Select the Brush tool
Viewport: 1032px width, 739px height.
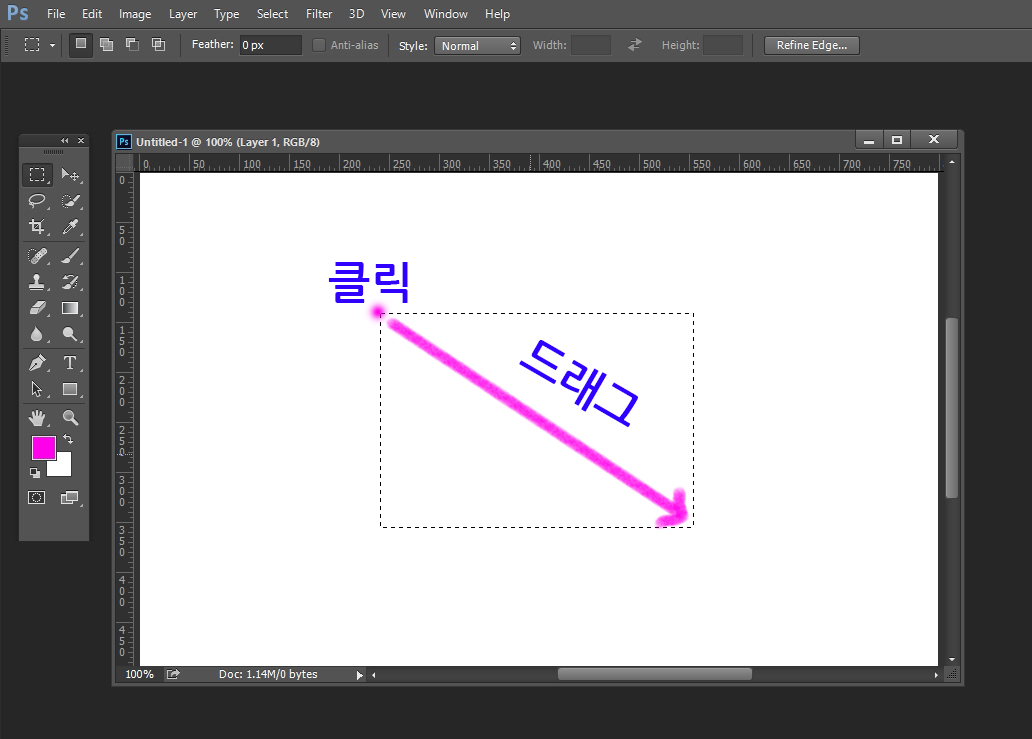pyautogui.click(x=70, y=255)
